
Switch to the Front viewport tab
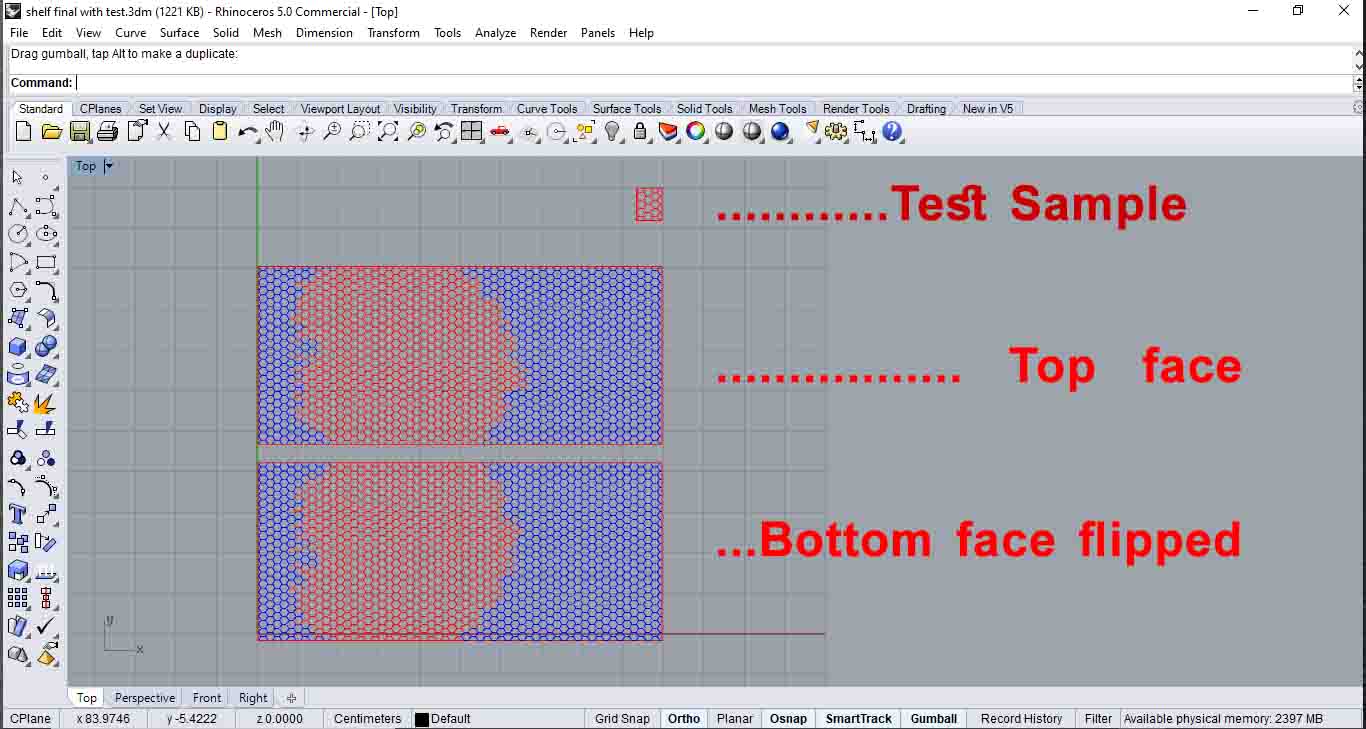tap(207, 698)
